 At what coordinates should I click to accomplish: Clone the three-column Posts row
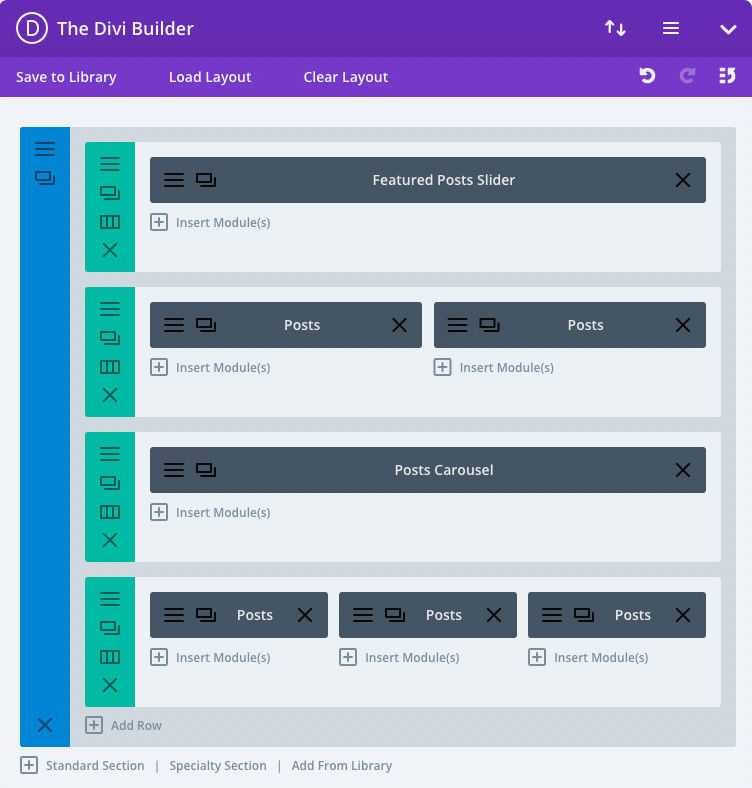110,628
